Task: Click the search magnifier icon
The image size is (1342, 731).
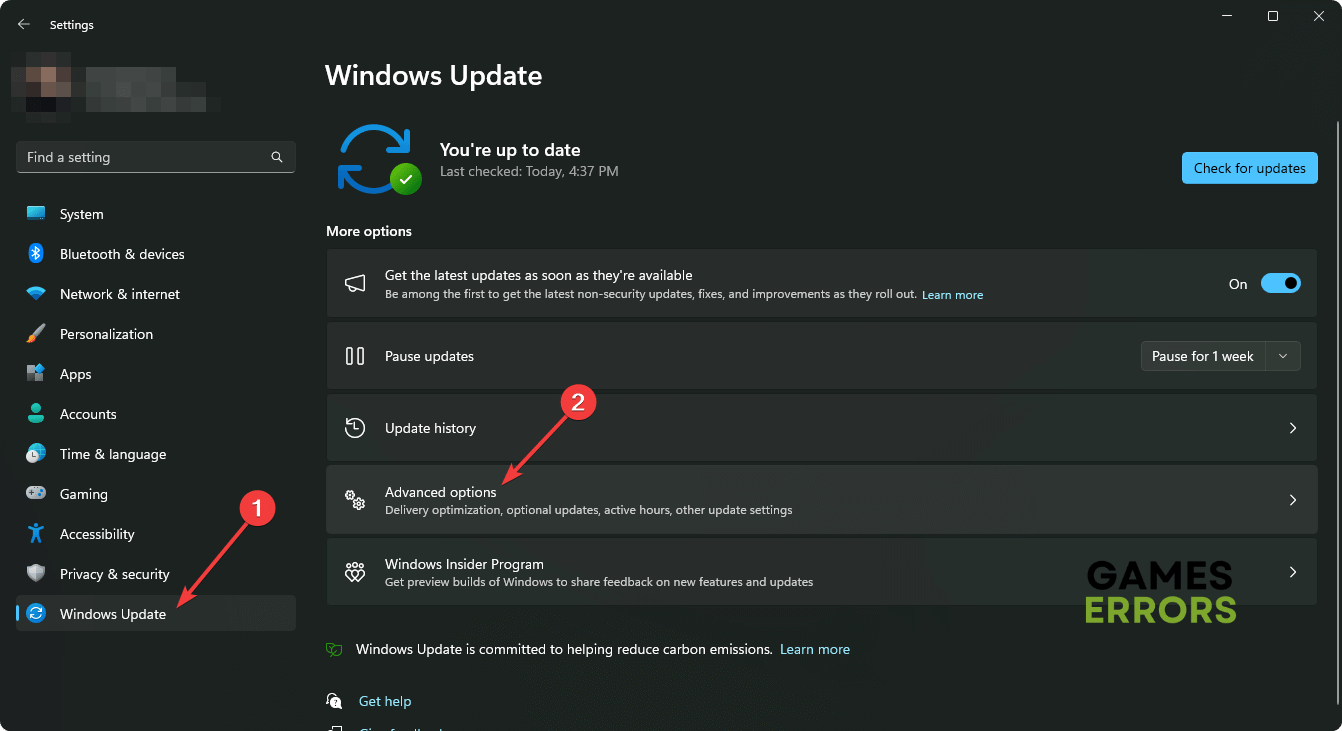Action: point(277,157)
